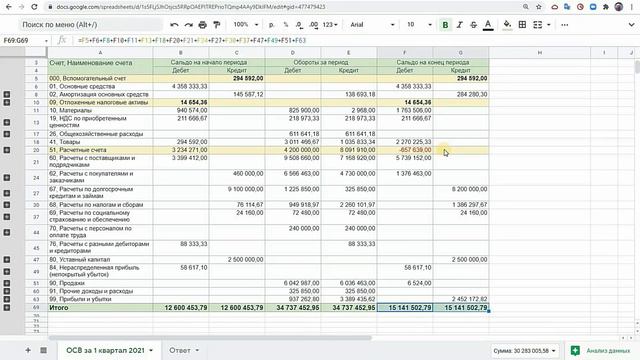
Task: Toggle bold formatting button
Action: click(x=445, y=25)
